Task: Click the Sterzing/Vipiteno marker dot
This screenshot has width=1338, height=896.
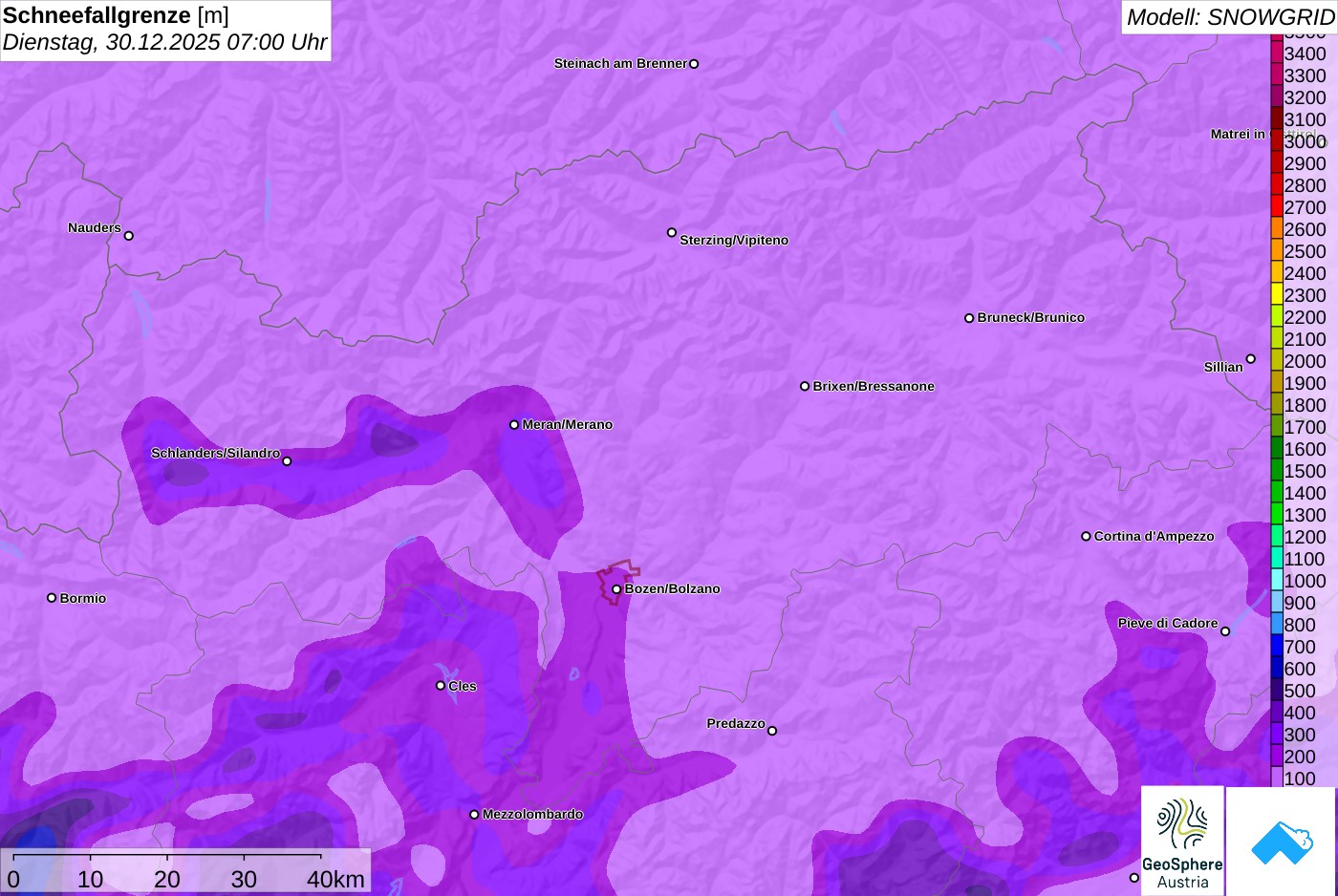Action: click(x=672, y=232)
